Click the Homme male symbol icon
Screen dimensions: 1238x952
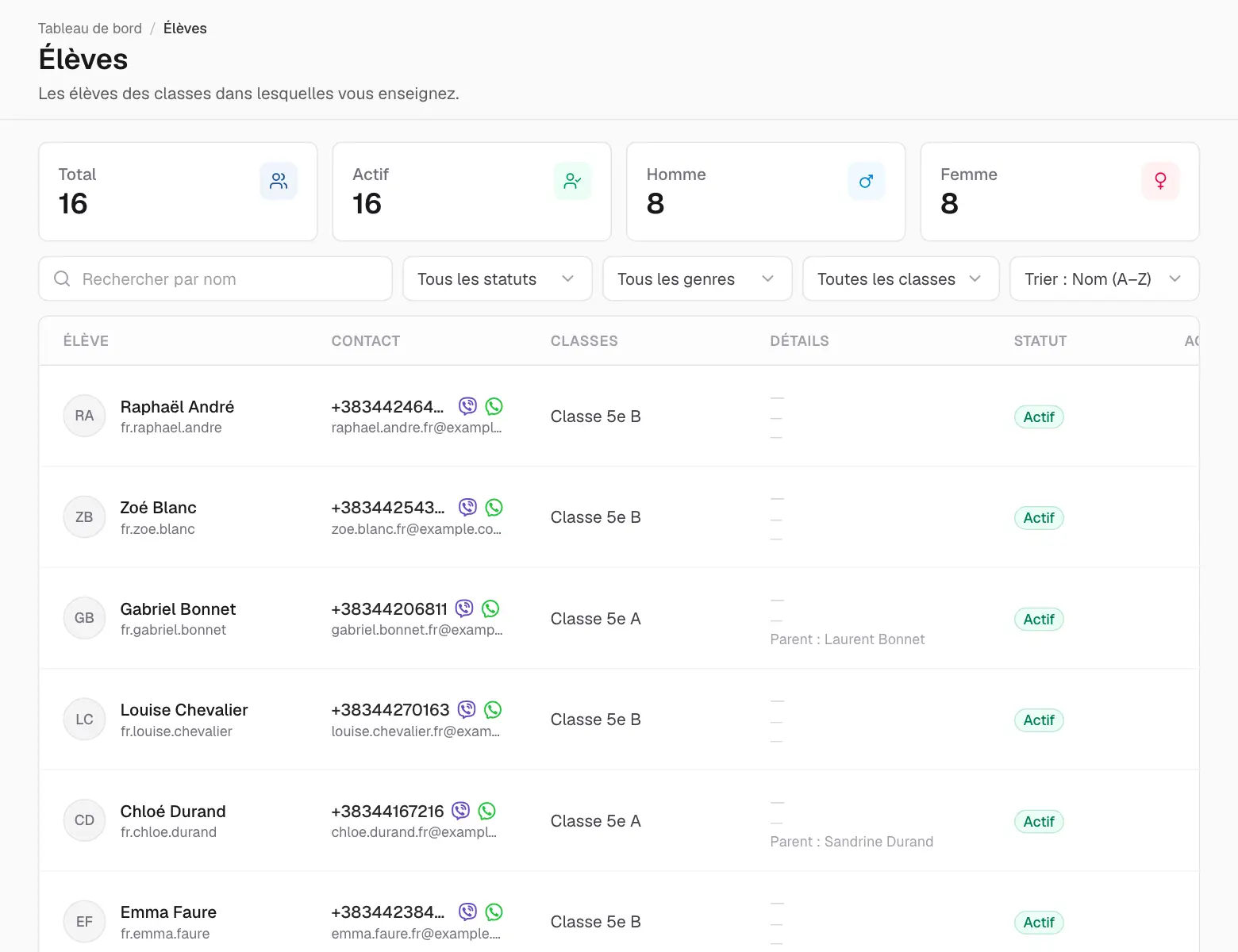point(866,181)
